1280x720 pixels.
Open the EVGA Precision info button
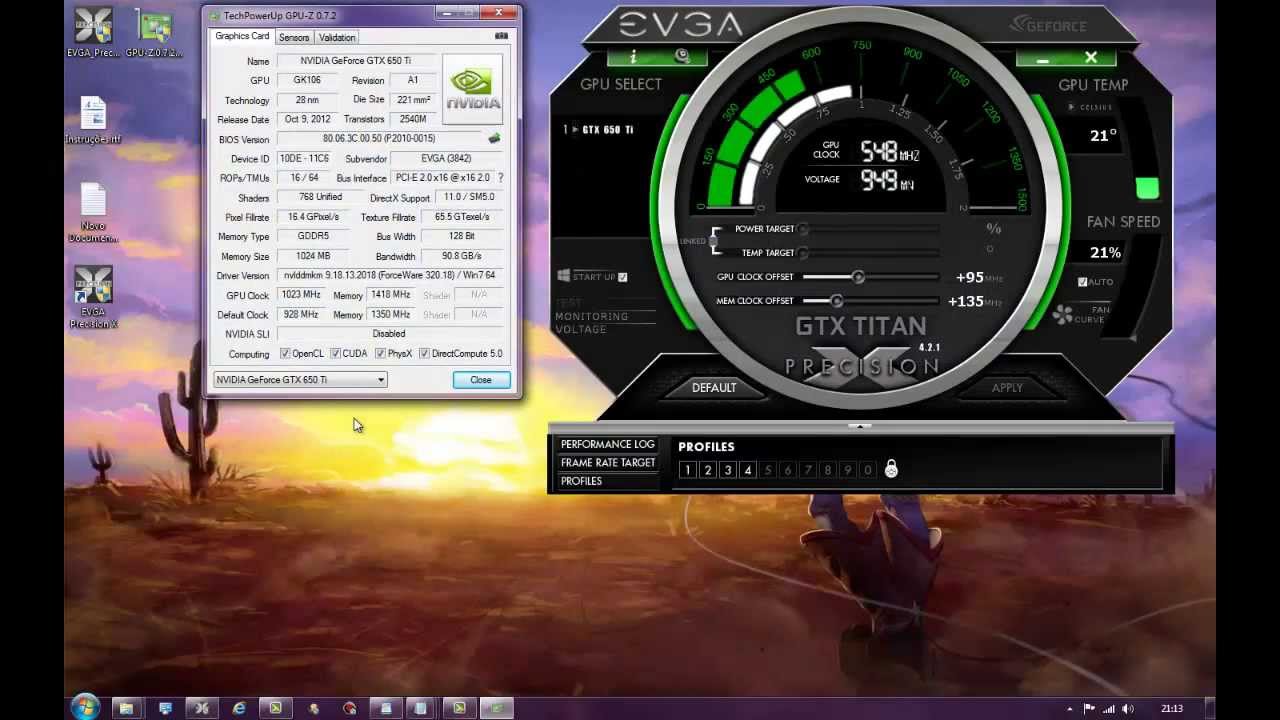[x=633, y=57]
